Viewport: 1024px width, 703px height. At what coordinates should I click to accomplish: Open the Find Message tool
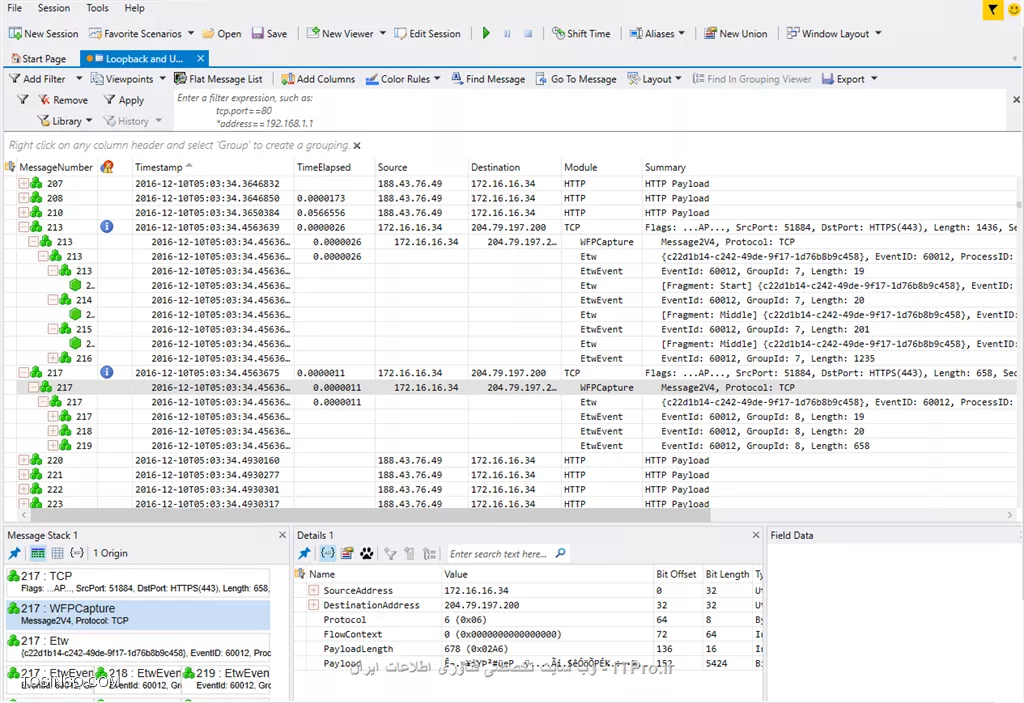pyautogui.click(x=488, y=79)
